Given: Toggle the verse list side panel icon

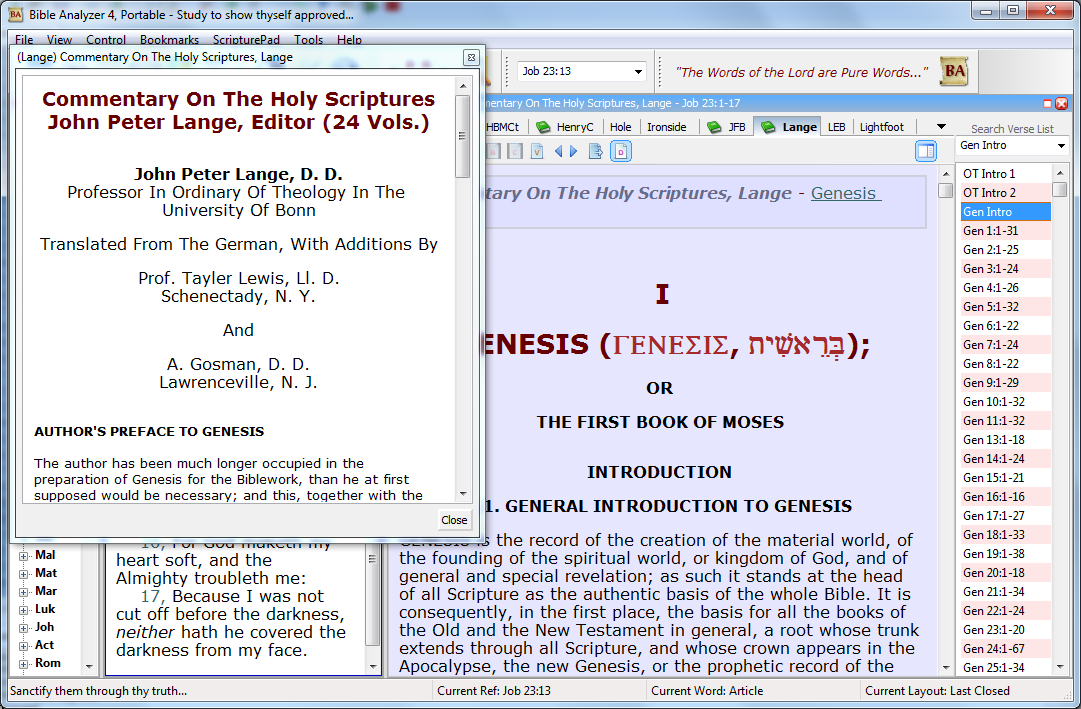Looking at the screenshot, I should (925, 151).
